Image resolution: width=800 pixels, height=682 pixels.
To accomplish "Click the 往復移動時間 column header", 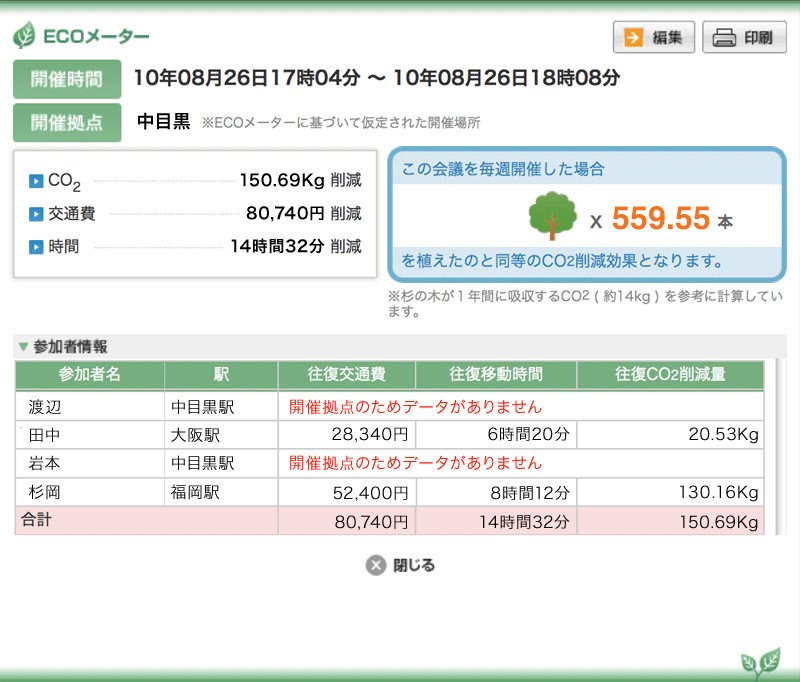I will click(496, 375).
